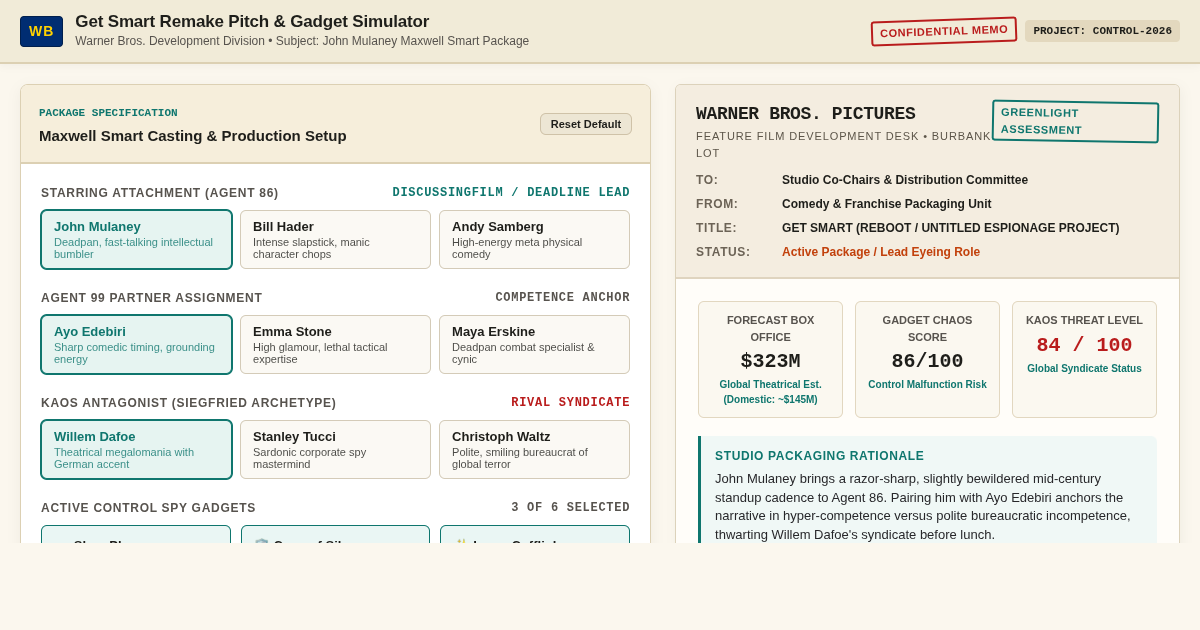Click the 'Studio Packaging Rationale' heading
Viewport: 1200px width, 630px height.
(x=820, y=456)
